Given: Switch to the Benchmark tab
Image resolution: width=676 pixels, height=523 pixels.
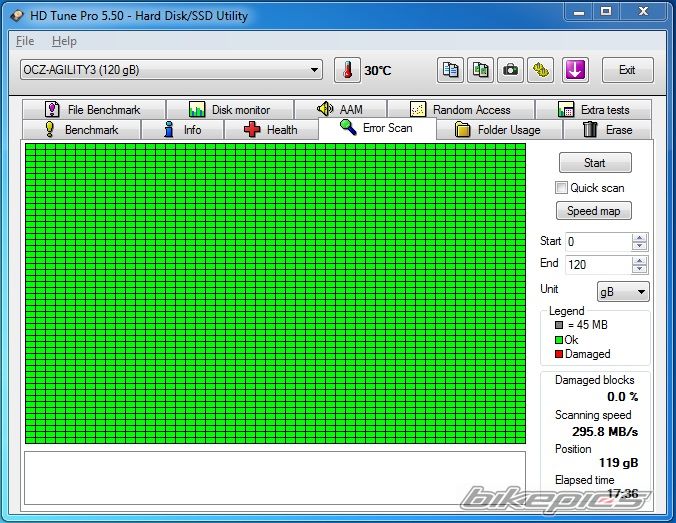Looking at the screenshot, I should (82, 130).
